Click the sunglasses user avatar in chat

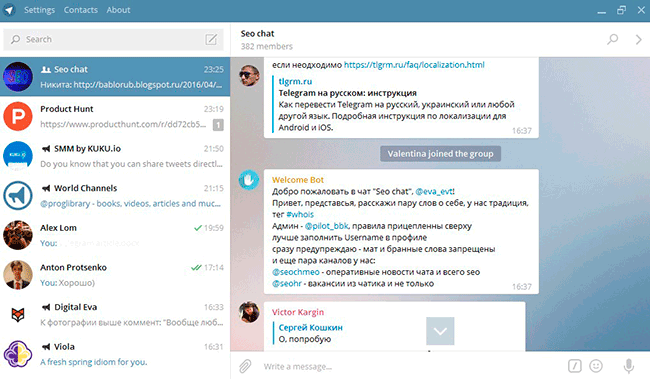coord(249,75)
